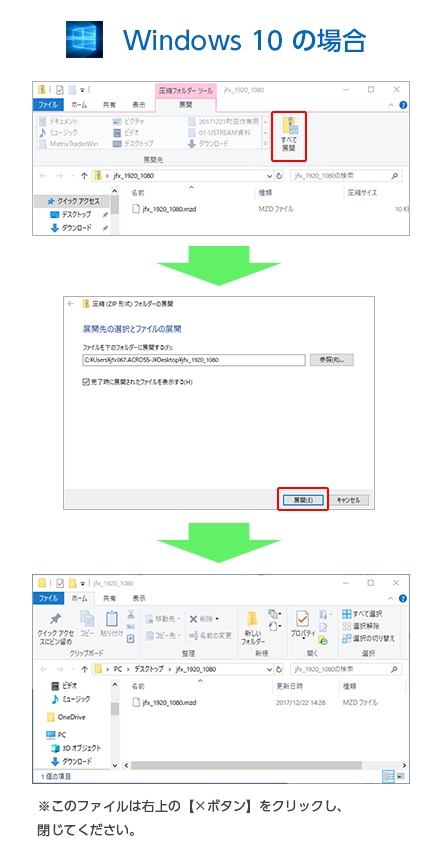
Task: Click the horizontal scrollbar in bottom explorer
Action: tap(264, 765)
